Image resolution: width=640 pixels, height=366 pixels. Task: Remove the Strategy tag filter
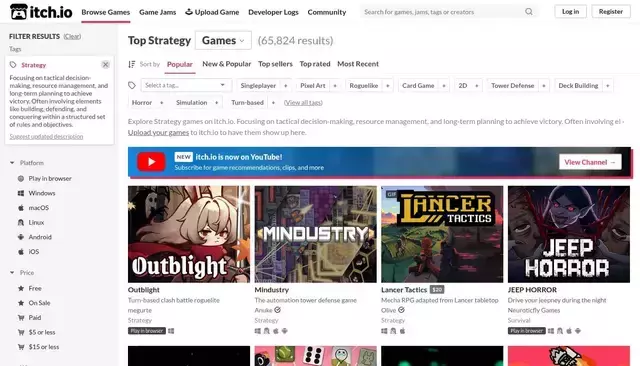tap(105, 64)
